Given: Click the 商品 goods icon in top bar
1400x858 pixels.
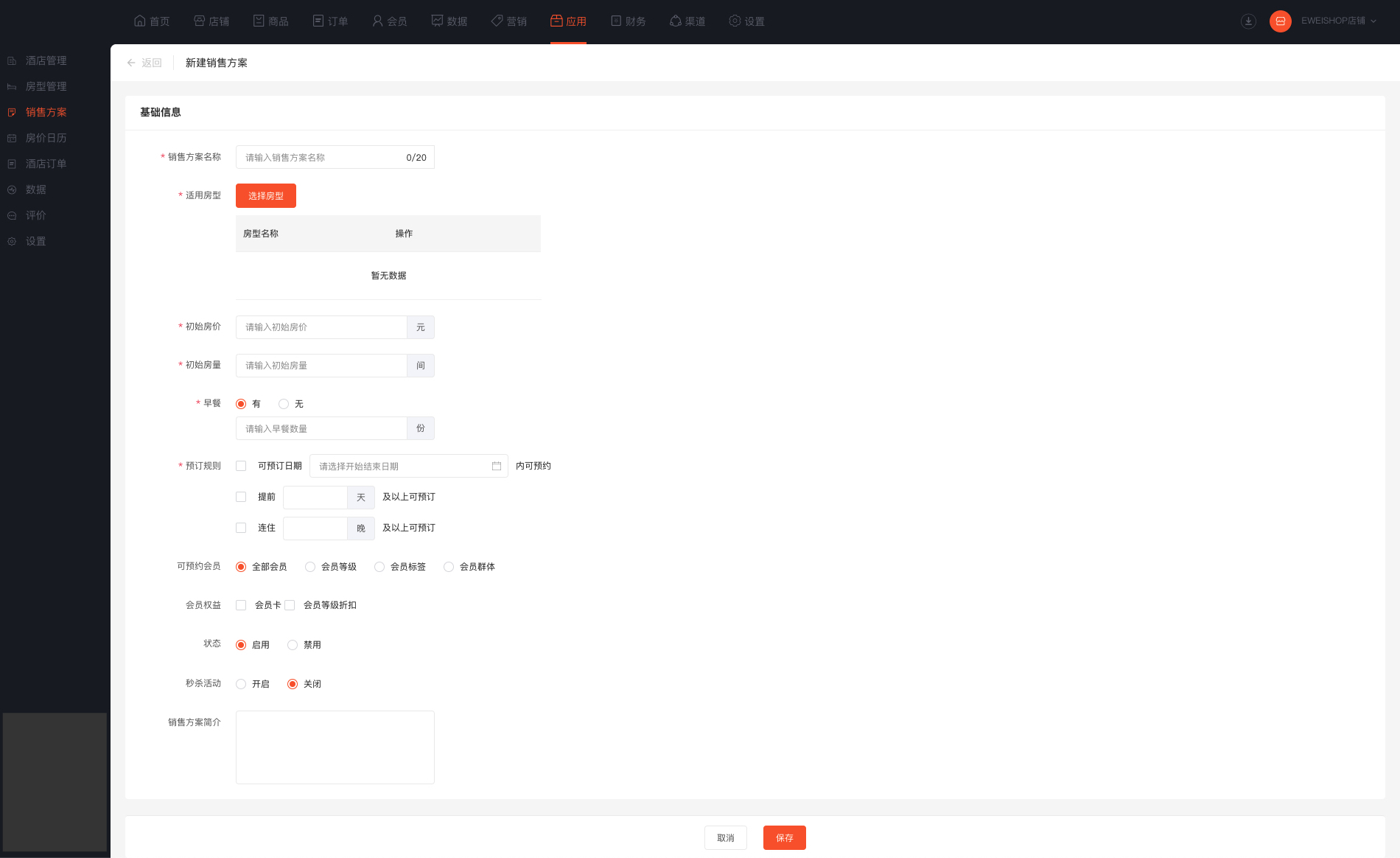Looking at the screenshot, I should [259, 21].
